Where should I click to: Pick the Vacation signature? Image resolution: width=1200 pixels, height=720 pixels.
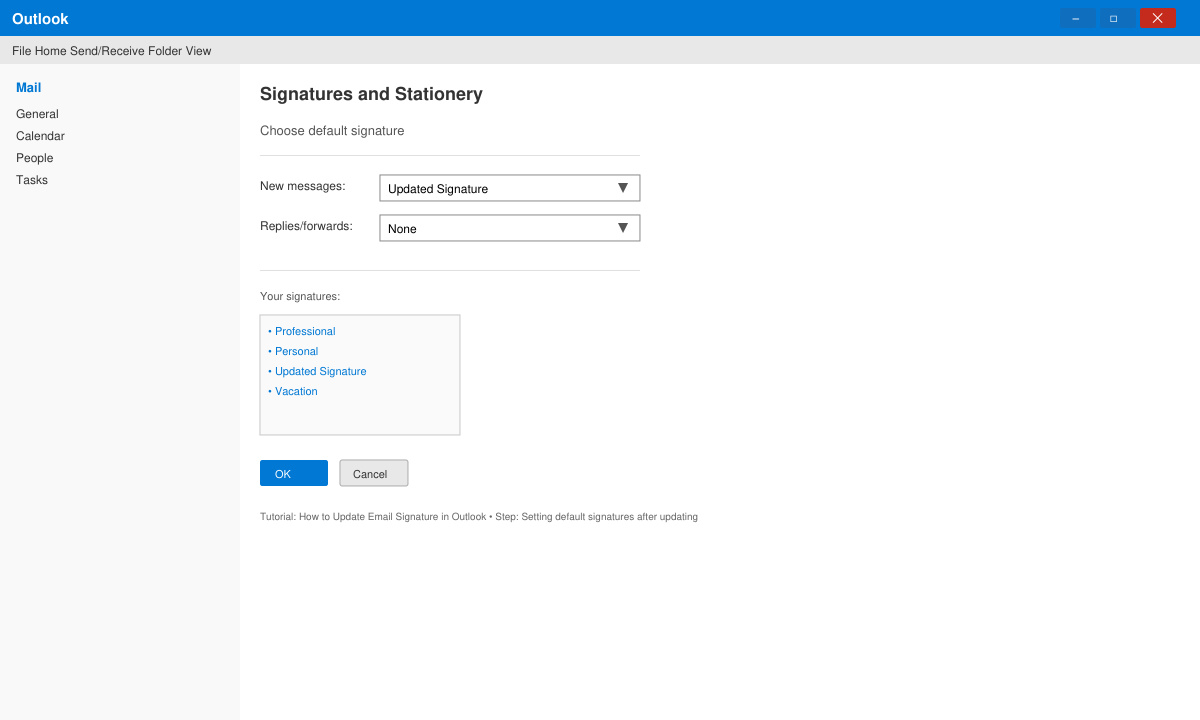point(293,391)
